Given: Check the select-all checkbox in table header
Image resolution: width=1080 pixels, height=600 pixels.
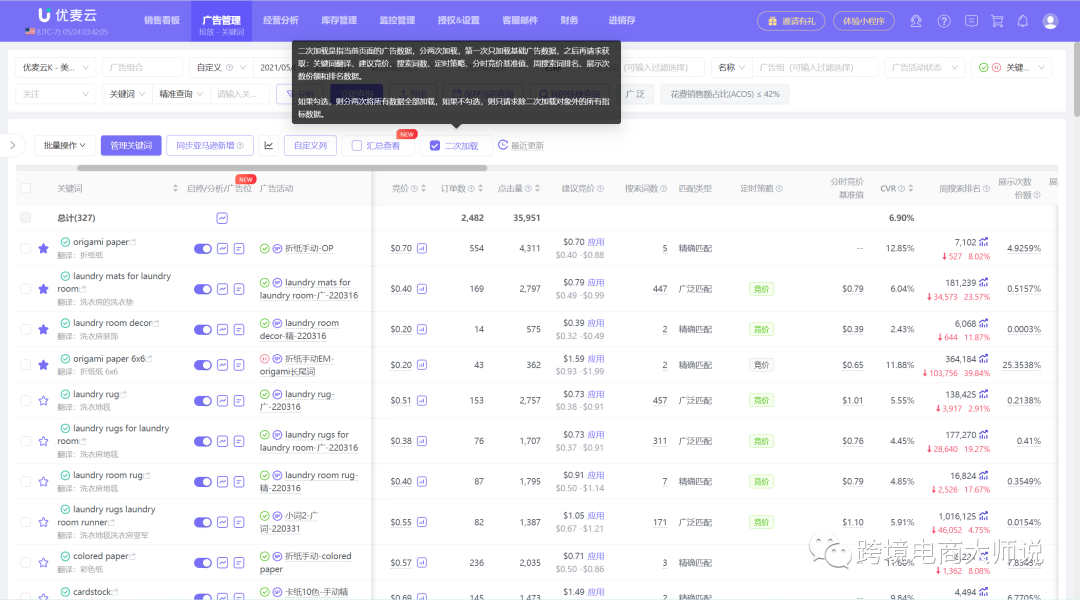Looking at the screenshot, I should [26, 186].
